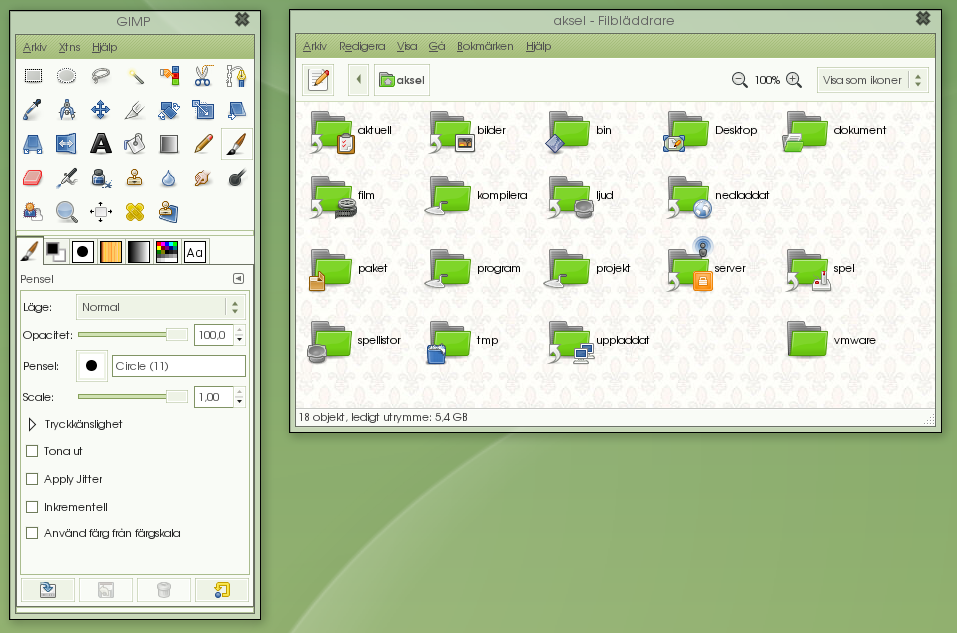Choose the Bucket Fill tool

(x=135, y=144)
